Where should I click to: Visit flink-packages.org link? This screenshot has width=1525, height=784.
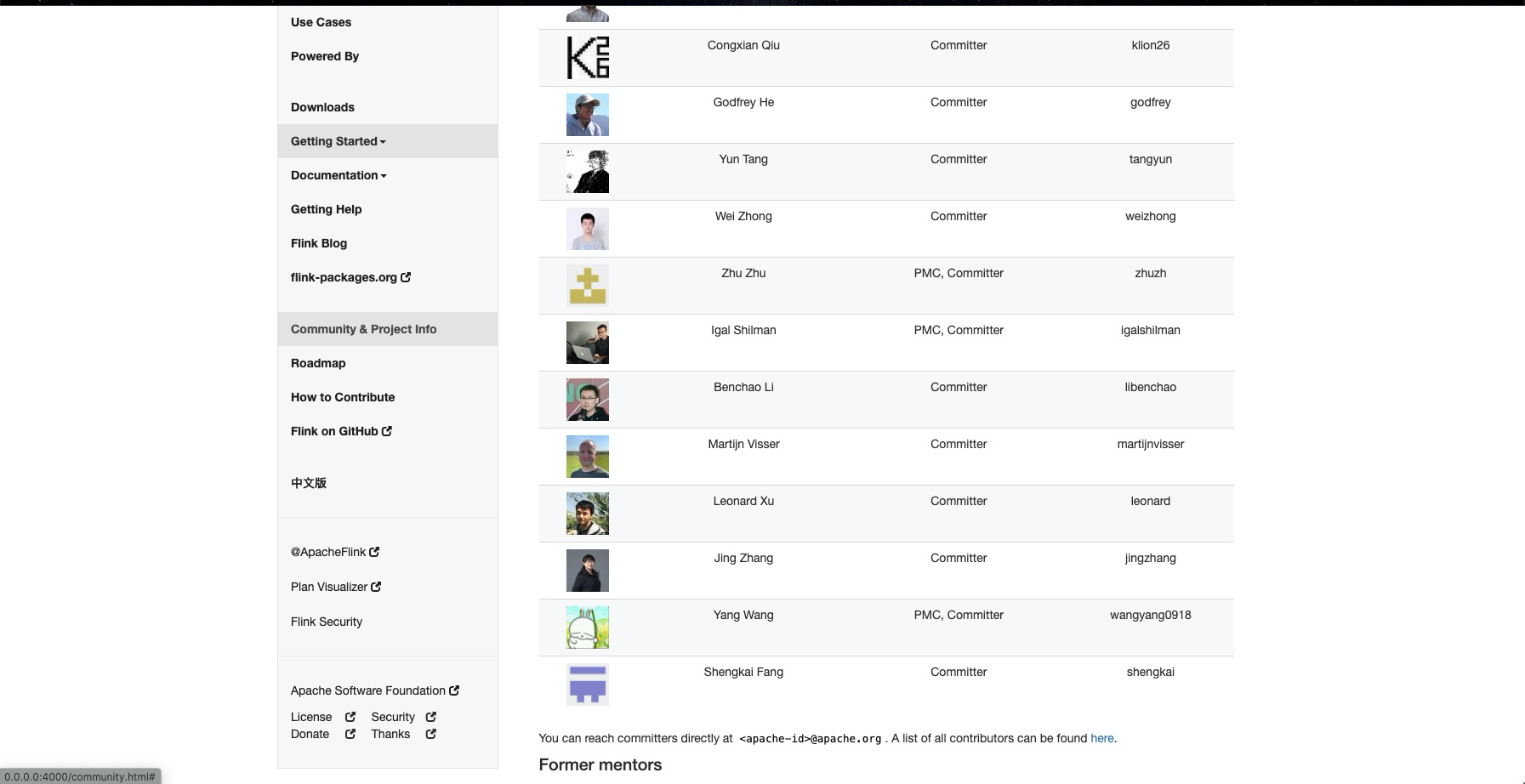[344, 277]
